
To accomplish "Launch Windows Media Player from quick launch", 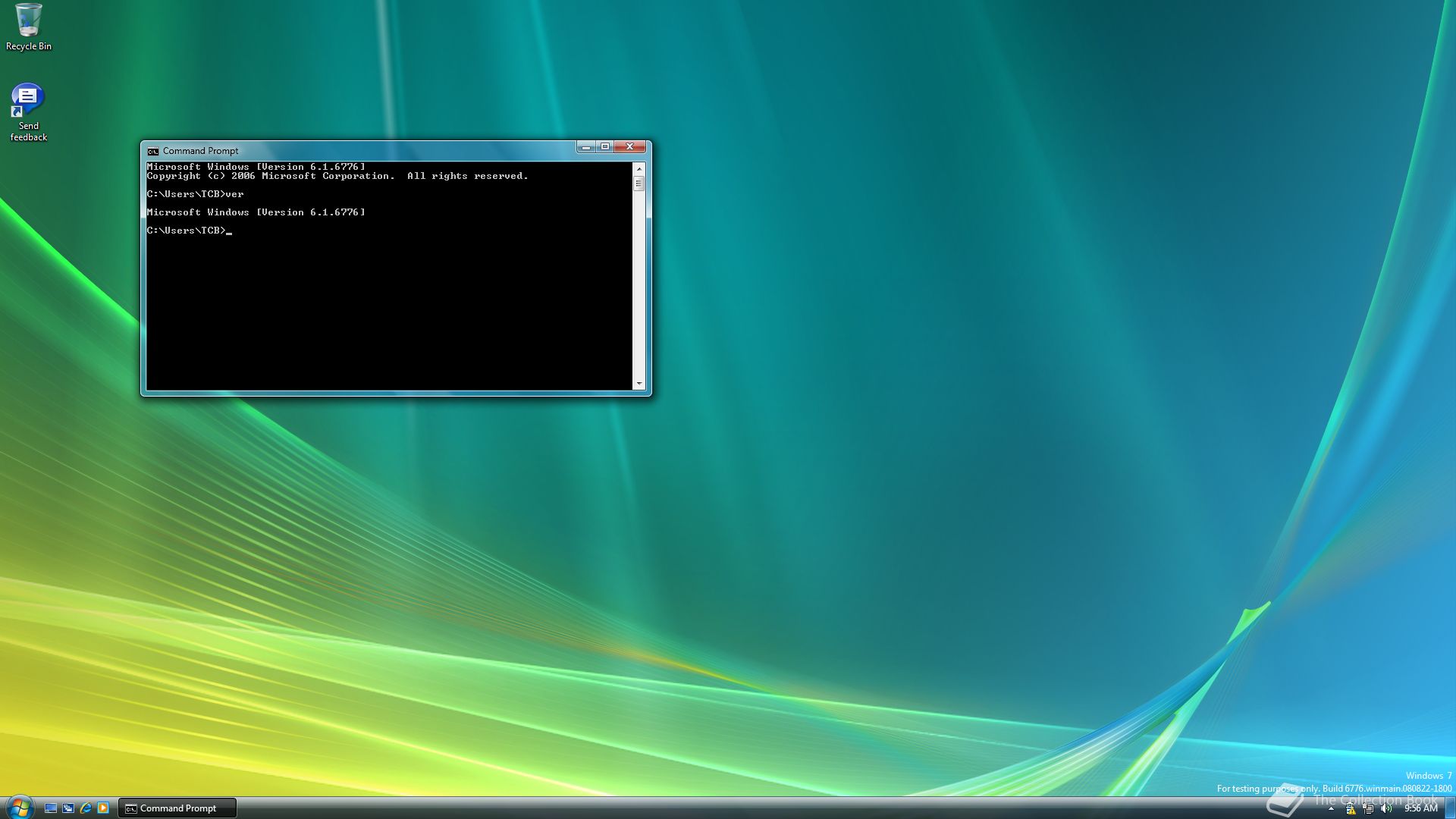I will coord(103,808).
